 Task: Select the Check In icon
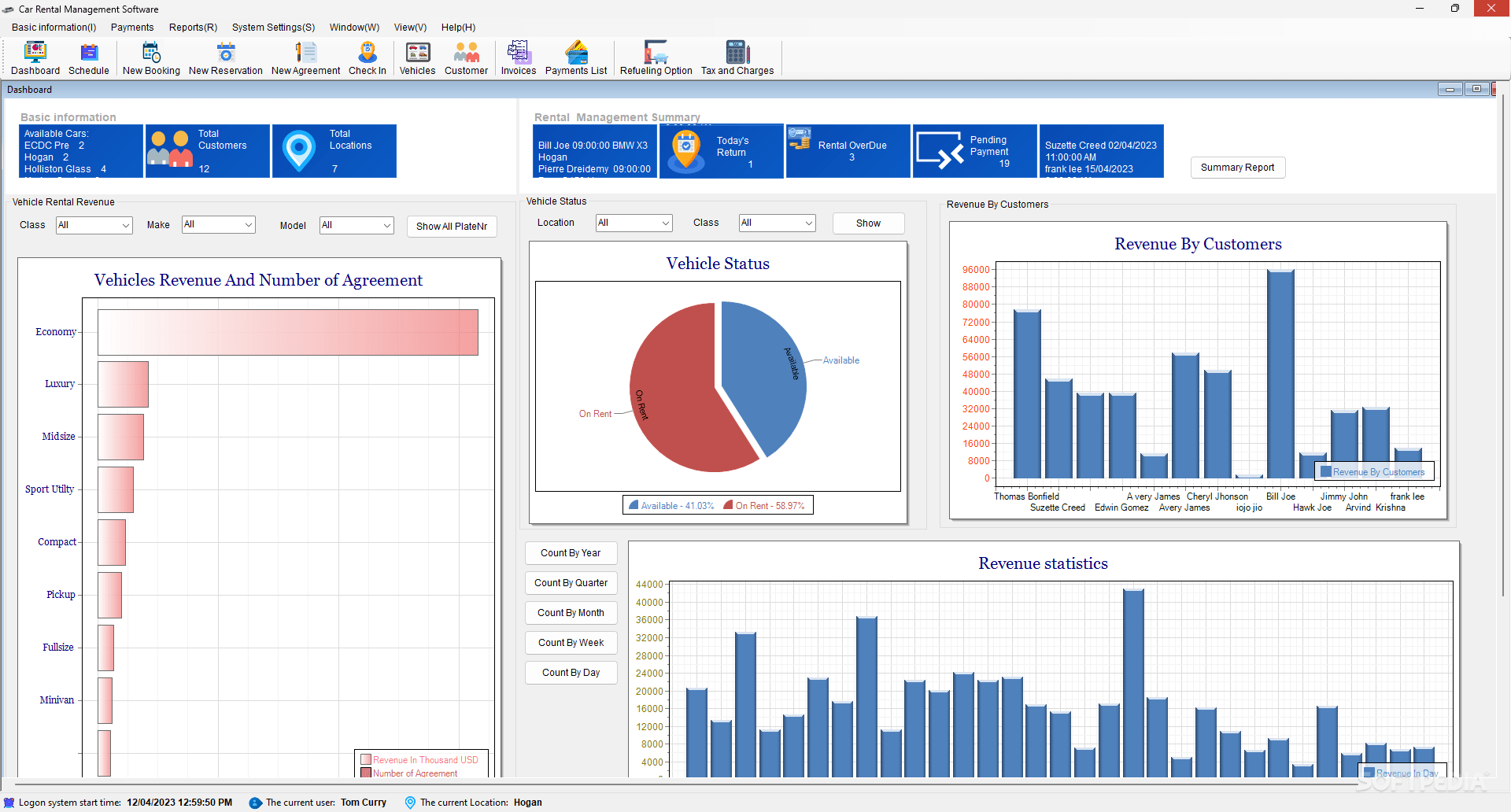(367, 57)
